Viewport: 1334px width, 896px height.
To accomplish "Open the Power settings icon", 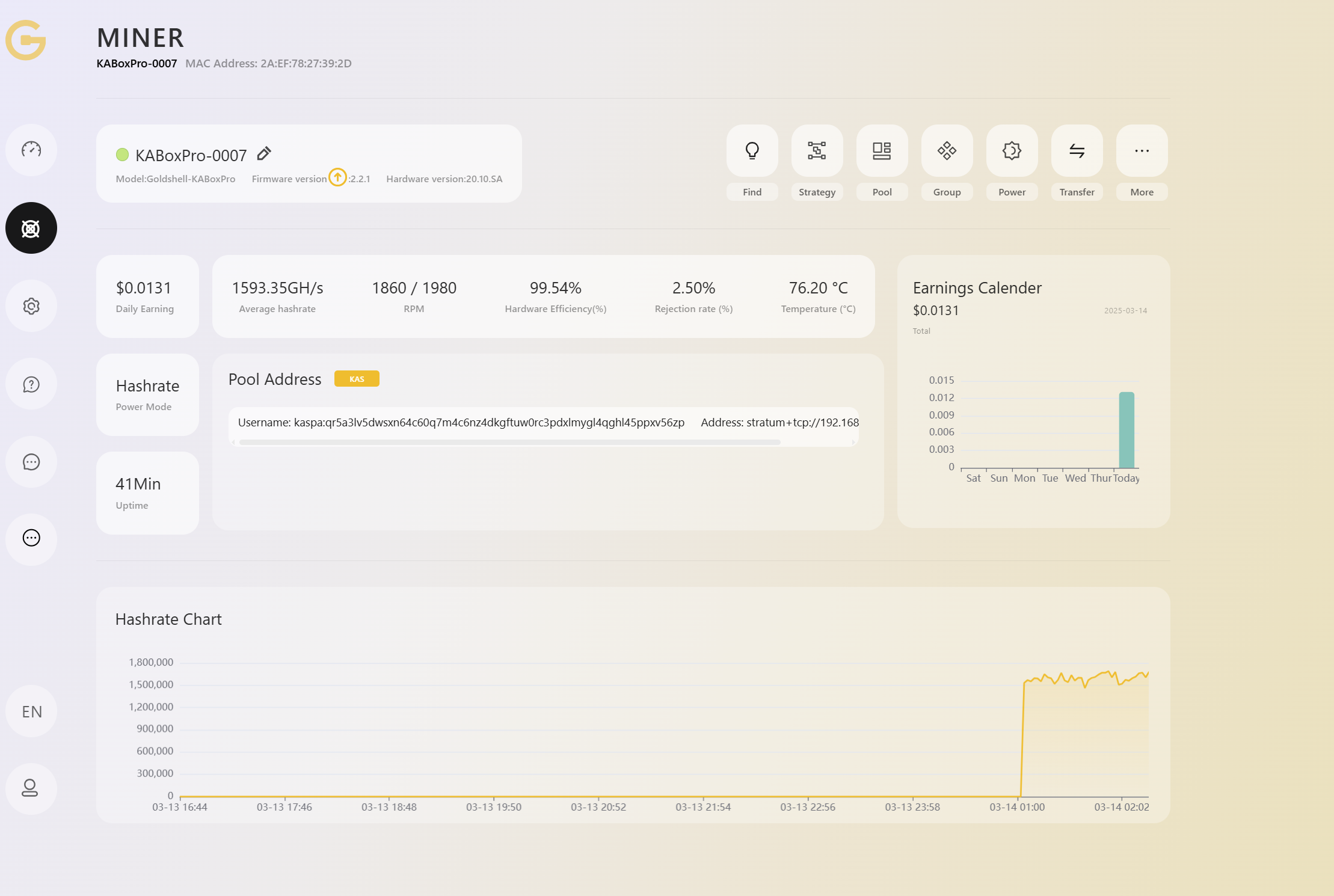I will pyautogui.click(x=1012, y=150).
